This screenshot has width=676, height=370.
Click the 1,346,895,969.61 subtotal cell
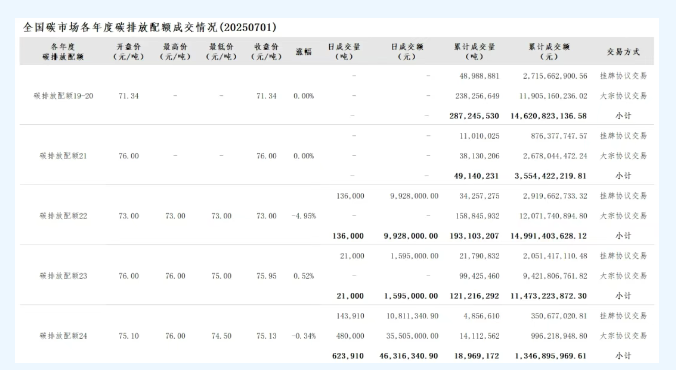[551, 356]
